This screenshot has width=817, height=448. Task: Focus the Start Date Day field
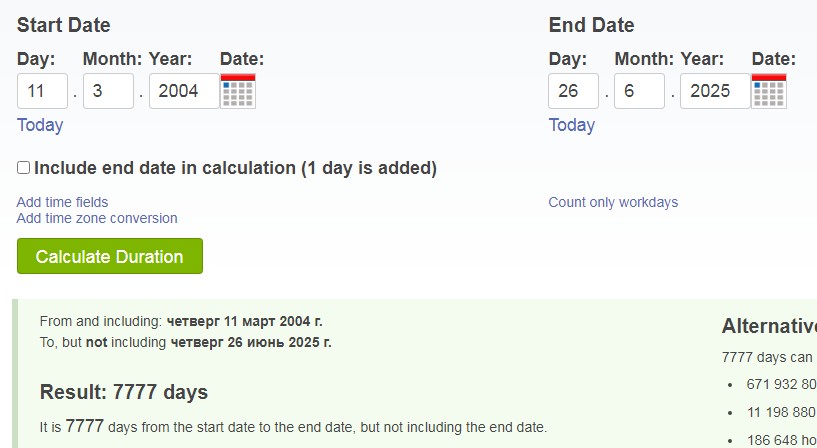pos(42,91)
